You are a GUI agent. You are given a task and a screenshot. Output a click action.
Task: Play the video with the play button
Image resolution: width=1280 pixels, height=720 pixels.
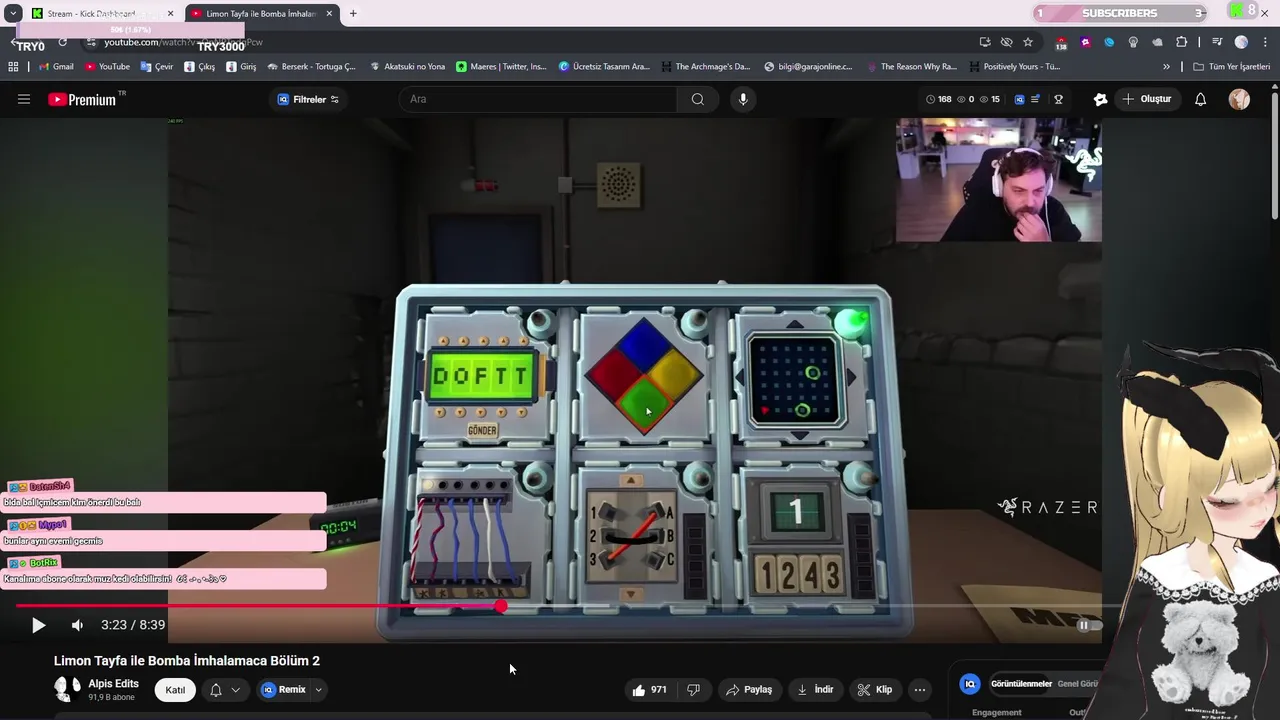(38, 625)
